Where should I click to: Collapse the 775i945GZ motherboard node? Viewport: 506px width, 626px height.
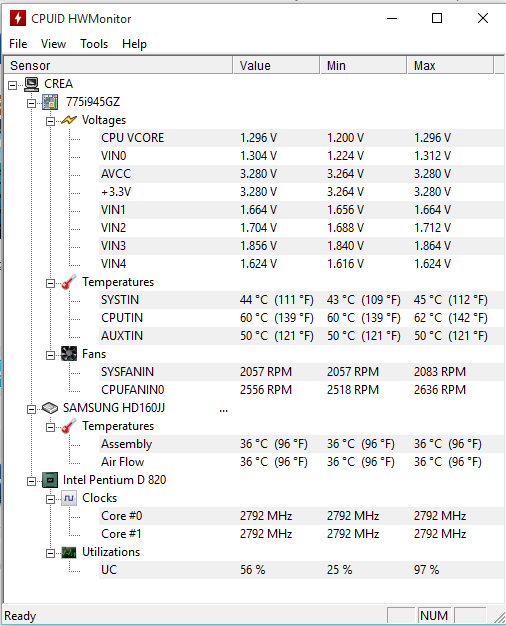pos(32,103)
